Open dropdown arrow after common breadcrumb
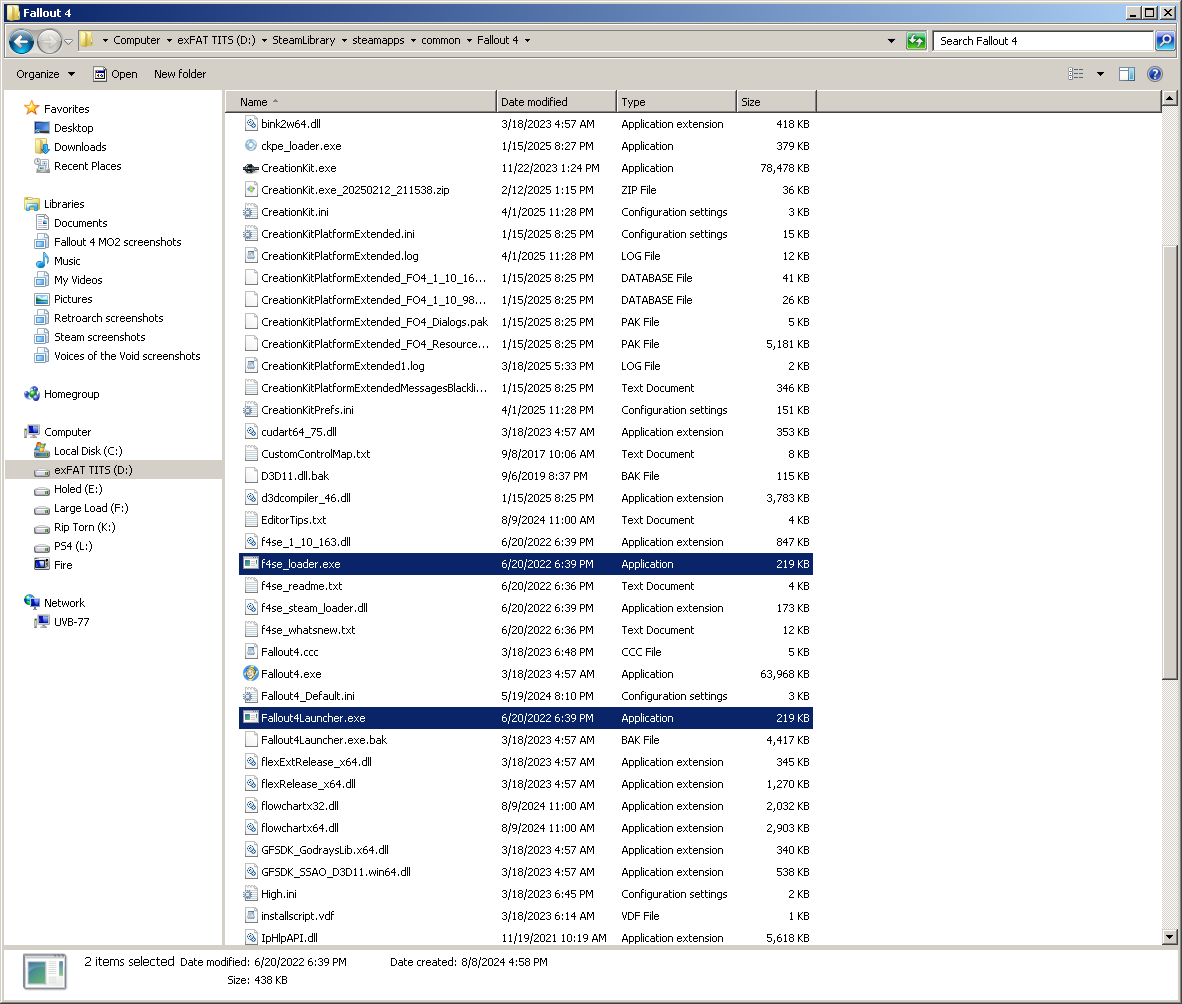Screen dimensions: 1182x1004 pos(469,41)
